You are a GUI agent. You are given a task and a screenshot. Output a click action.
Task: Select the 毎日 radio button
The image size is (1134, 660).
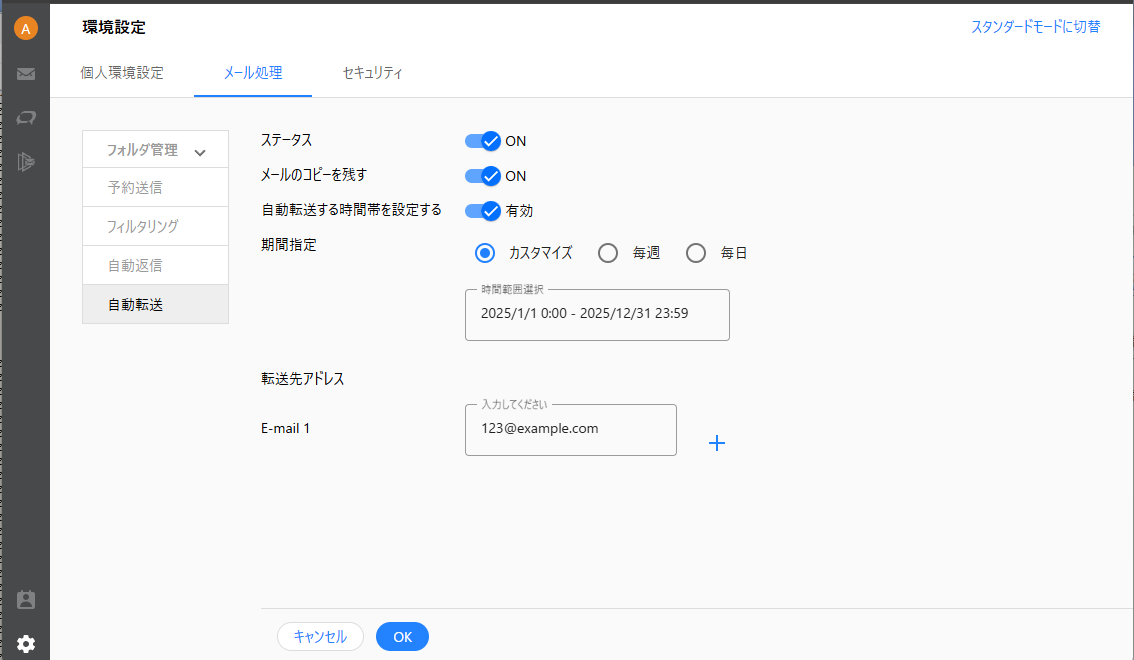pos(696,253)
